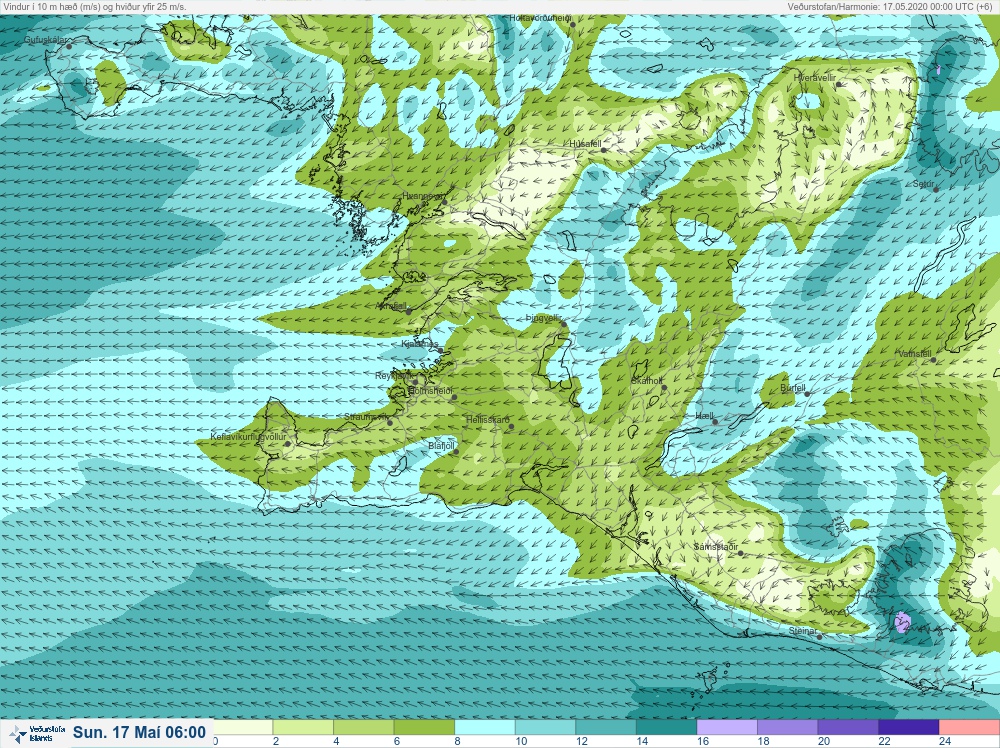1000x748 pixels.
Task: Select the 22–24 m/s dark indigo legend swatch
Action: 909,727
